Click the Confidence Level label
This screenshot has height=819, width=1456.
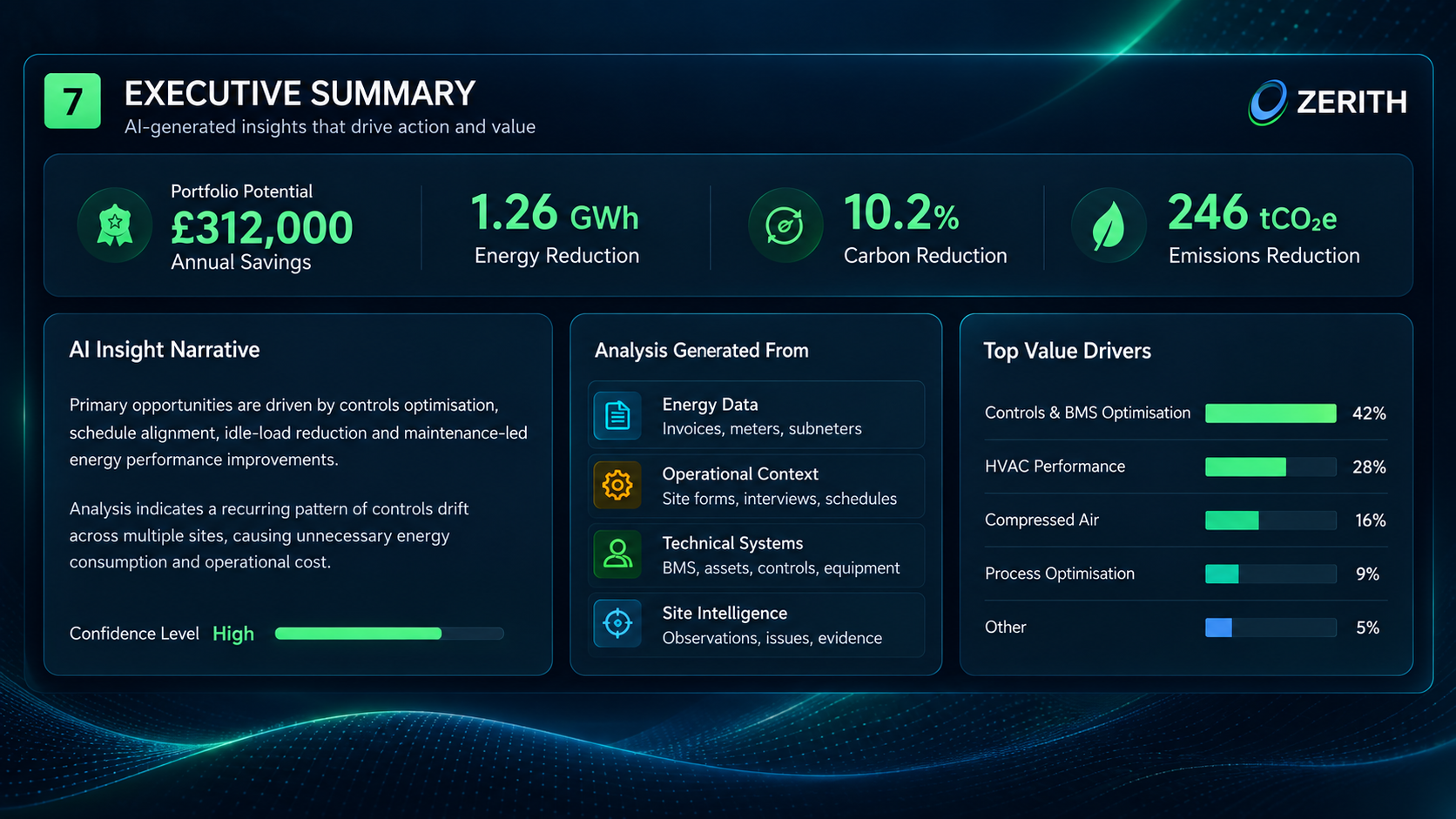[134, 634]
